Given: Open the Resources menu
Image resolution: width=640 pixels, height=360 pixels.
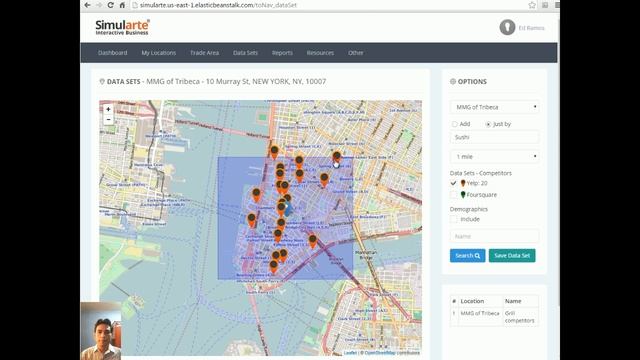Looking at the screenshot, I should 320,53.
